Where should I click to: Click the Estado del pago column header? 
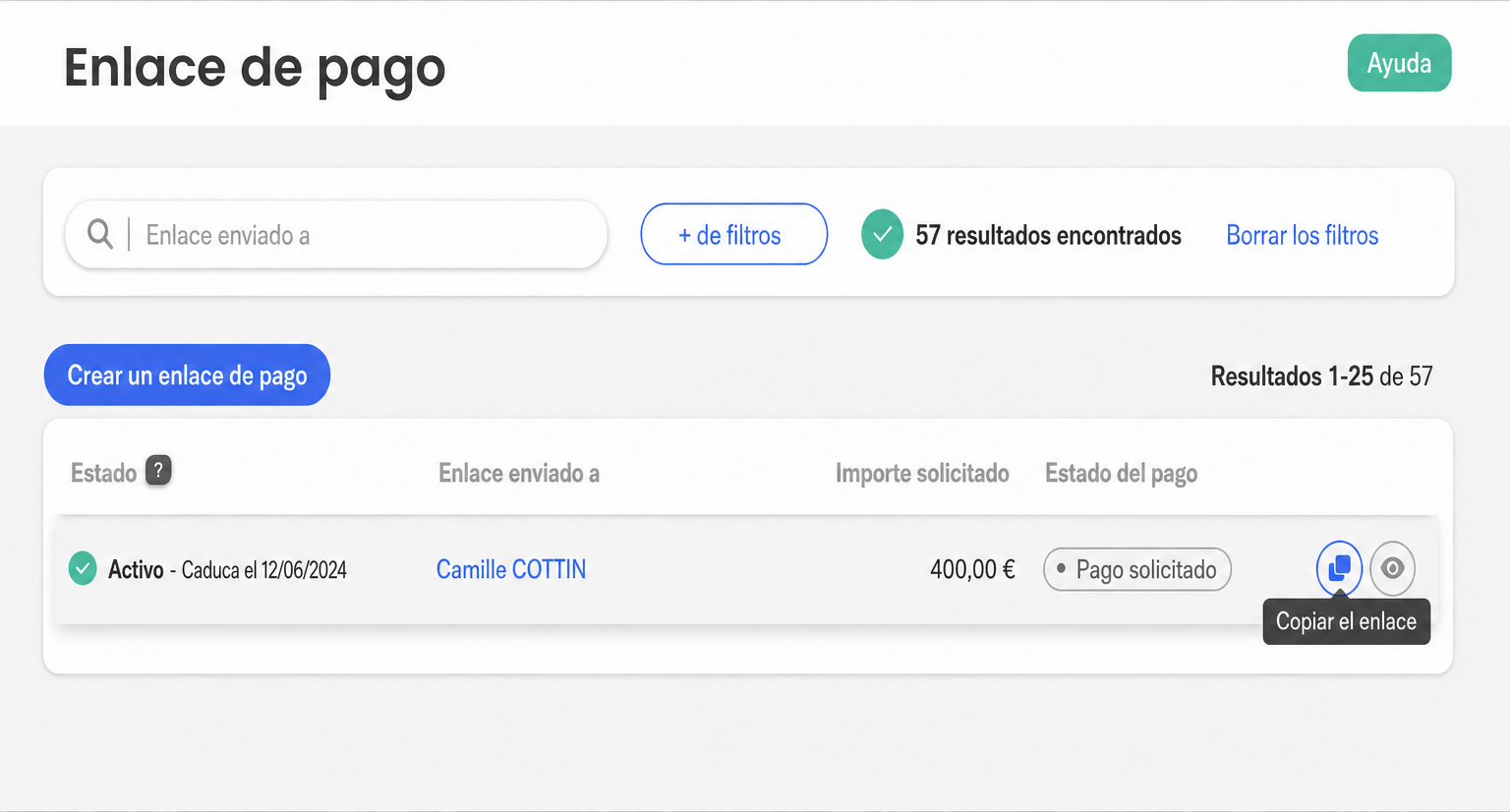click(x=1121, y=474)
